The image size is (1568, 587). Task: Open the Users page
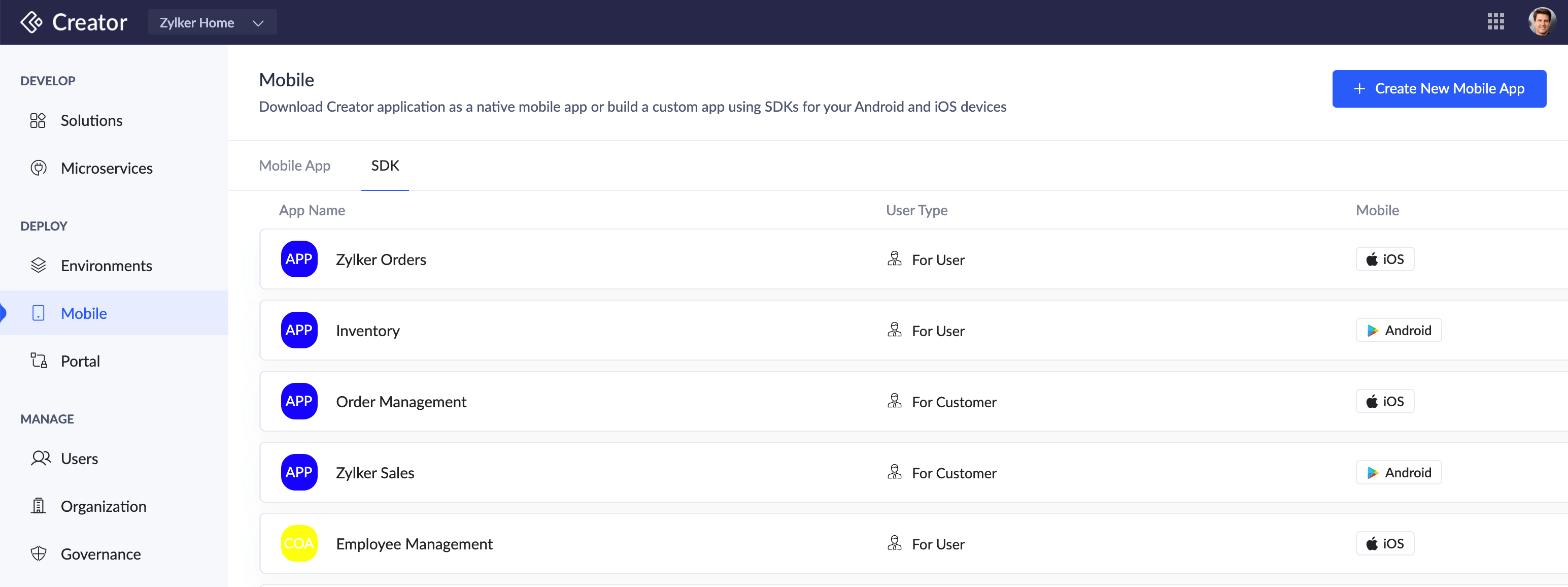coord(79,459)
